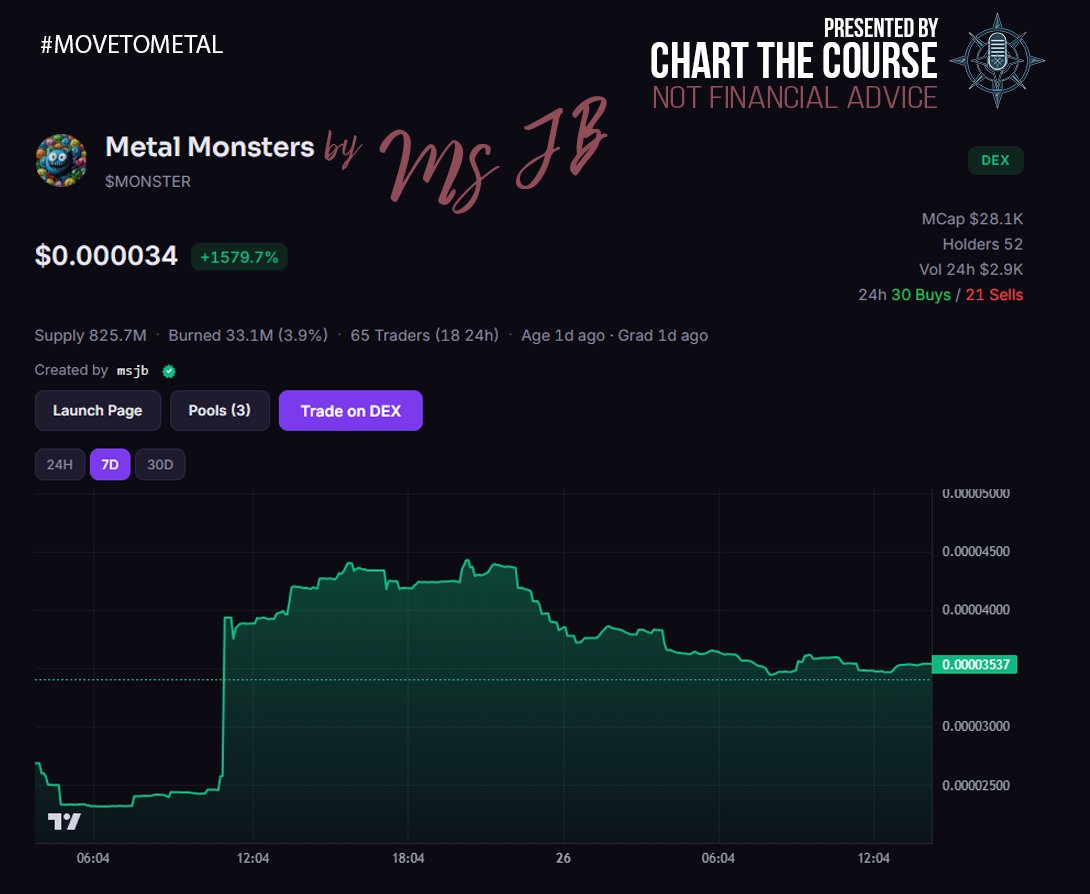Click Trade on DEX

tap(351, 410)
